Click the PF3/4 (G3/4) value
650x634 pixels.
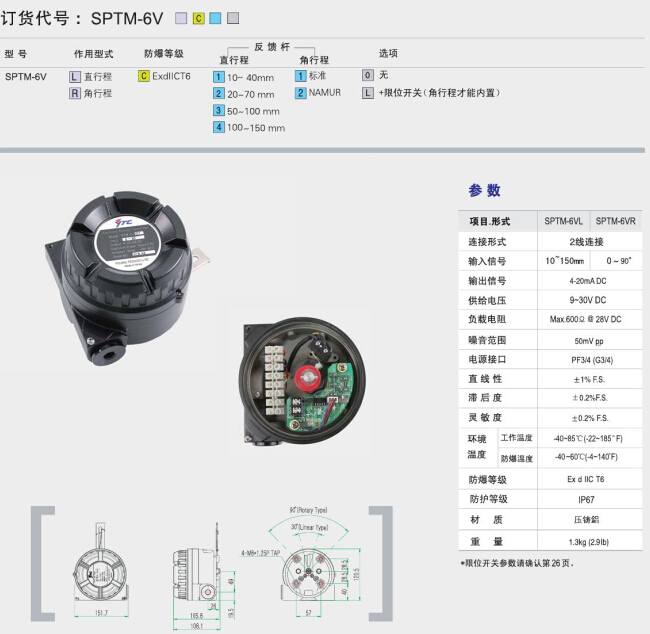tap(592, 360)
